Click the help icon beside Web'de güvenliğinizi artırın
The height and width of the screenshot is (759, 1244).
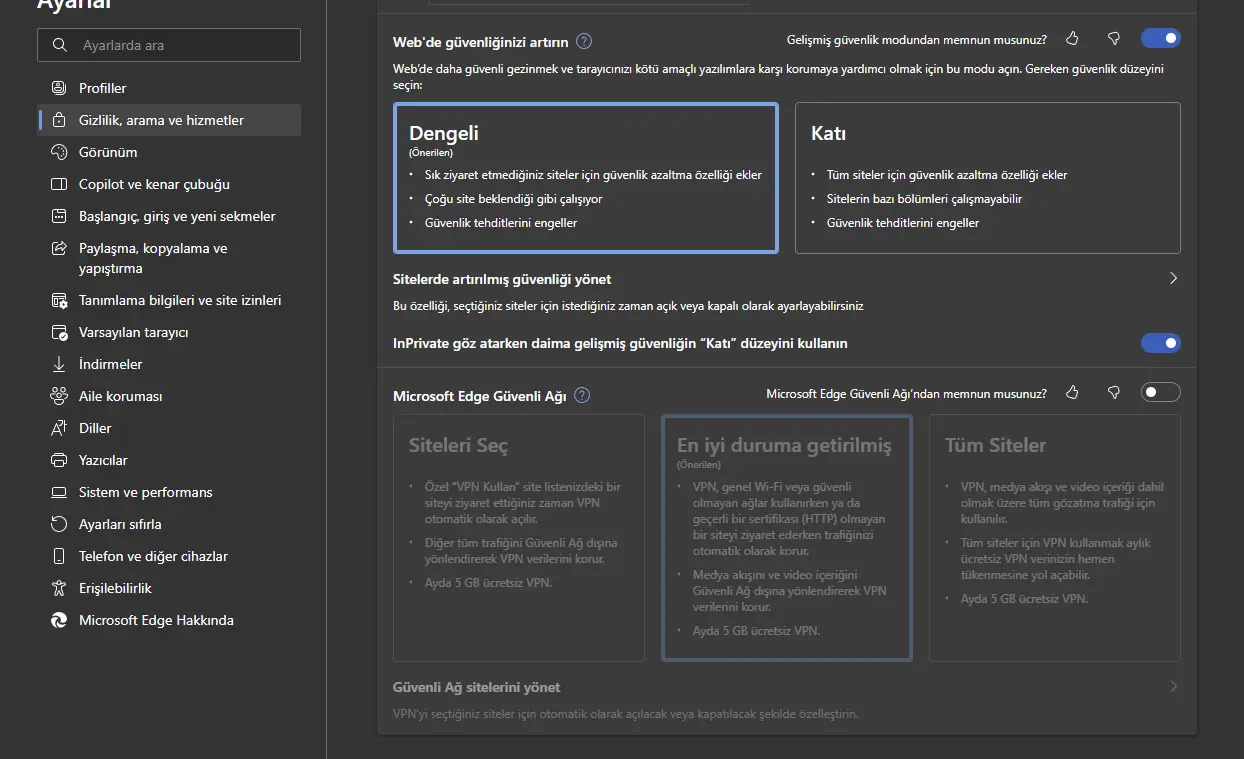tap(584, 42)
